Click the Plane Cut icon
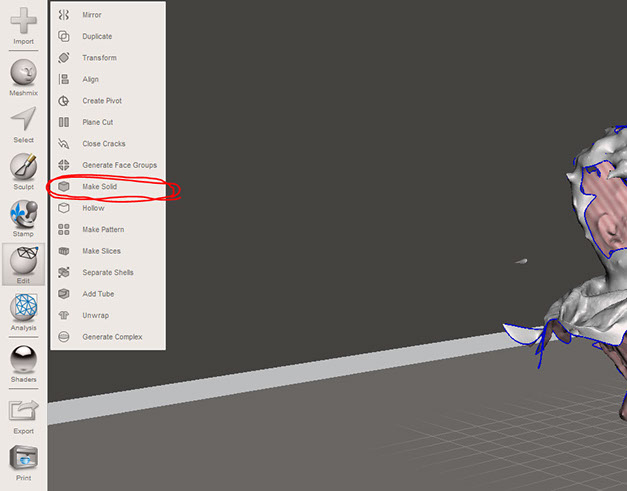This screenshot has height=491, width=627. pos(64,122)
